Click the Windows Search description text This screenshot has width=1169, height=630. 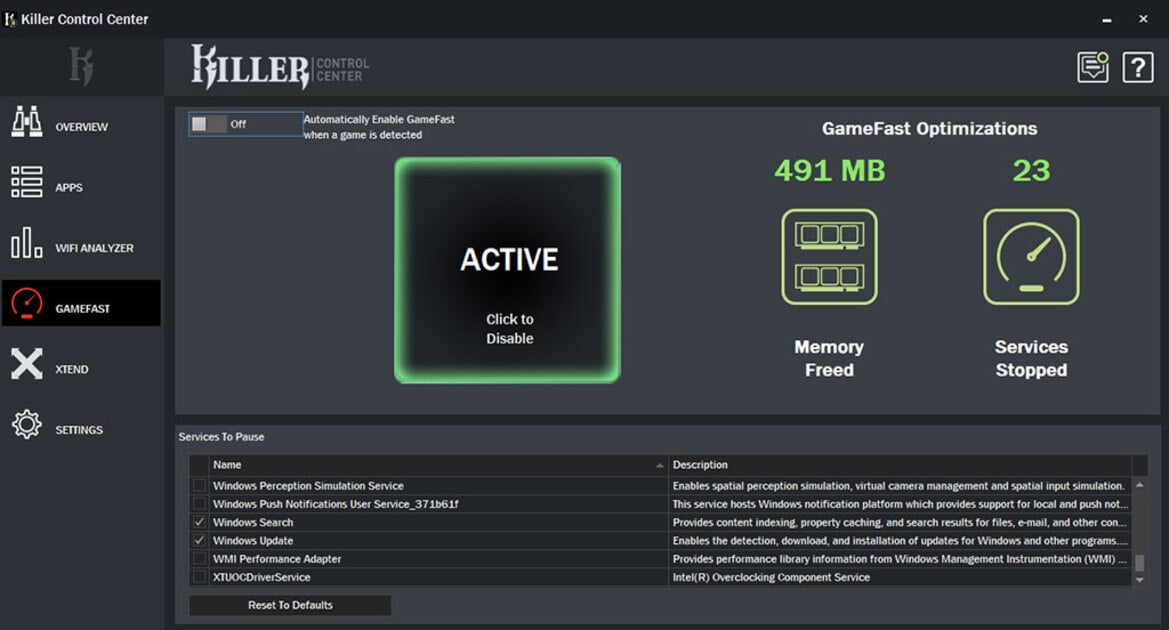pos(900,522)
